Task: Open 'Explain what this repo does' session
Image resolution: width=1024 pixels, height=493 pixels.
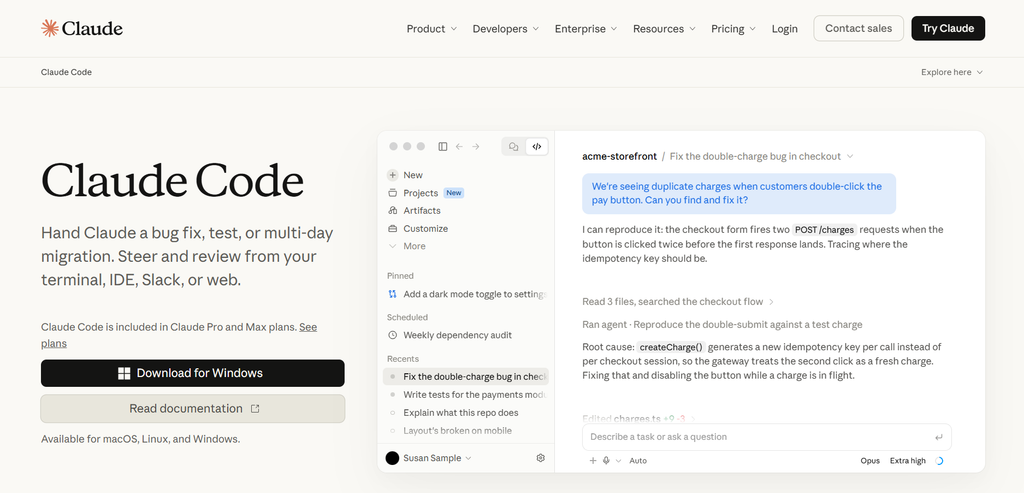Action: pos(467,413)
